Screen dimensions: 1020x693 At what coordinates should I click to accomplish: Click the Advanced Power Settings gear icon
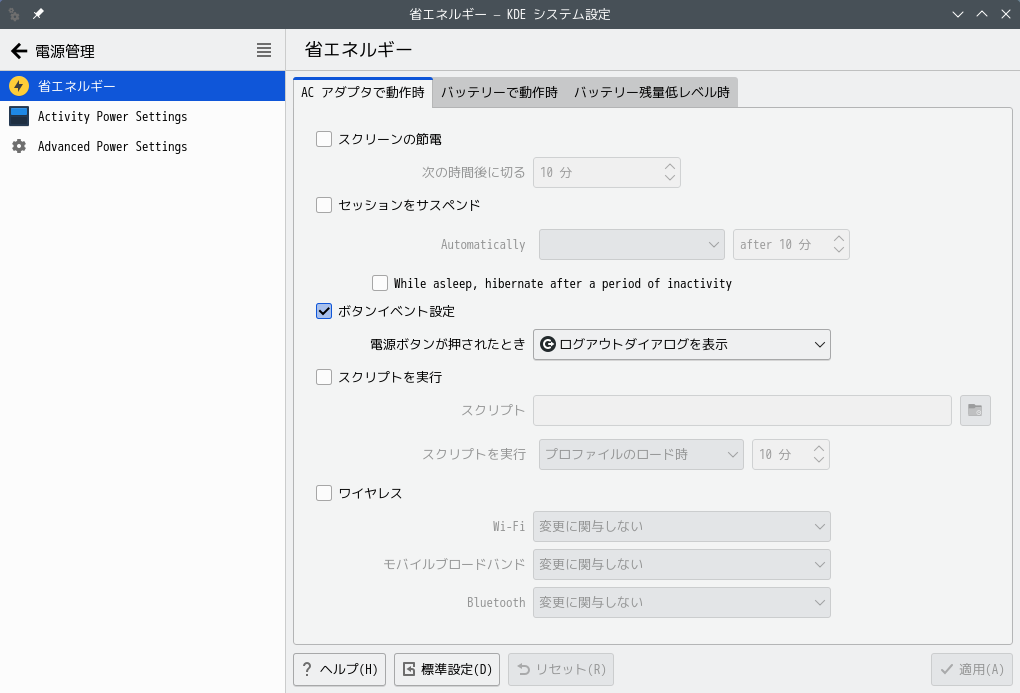tap(18, 146)
